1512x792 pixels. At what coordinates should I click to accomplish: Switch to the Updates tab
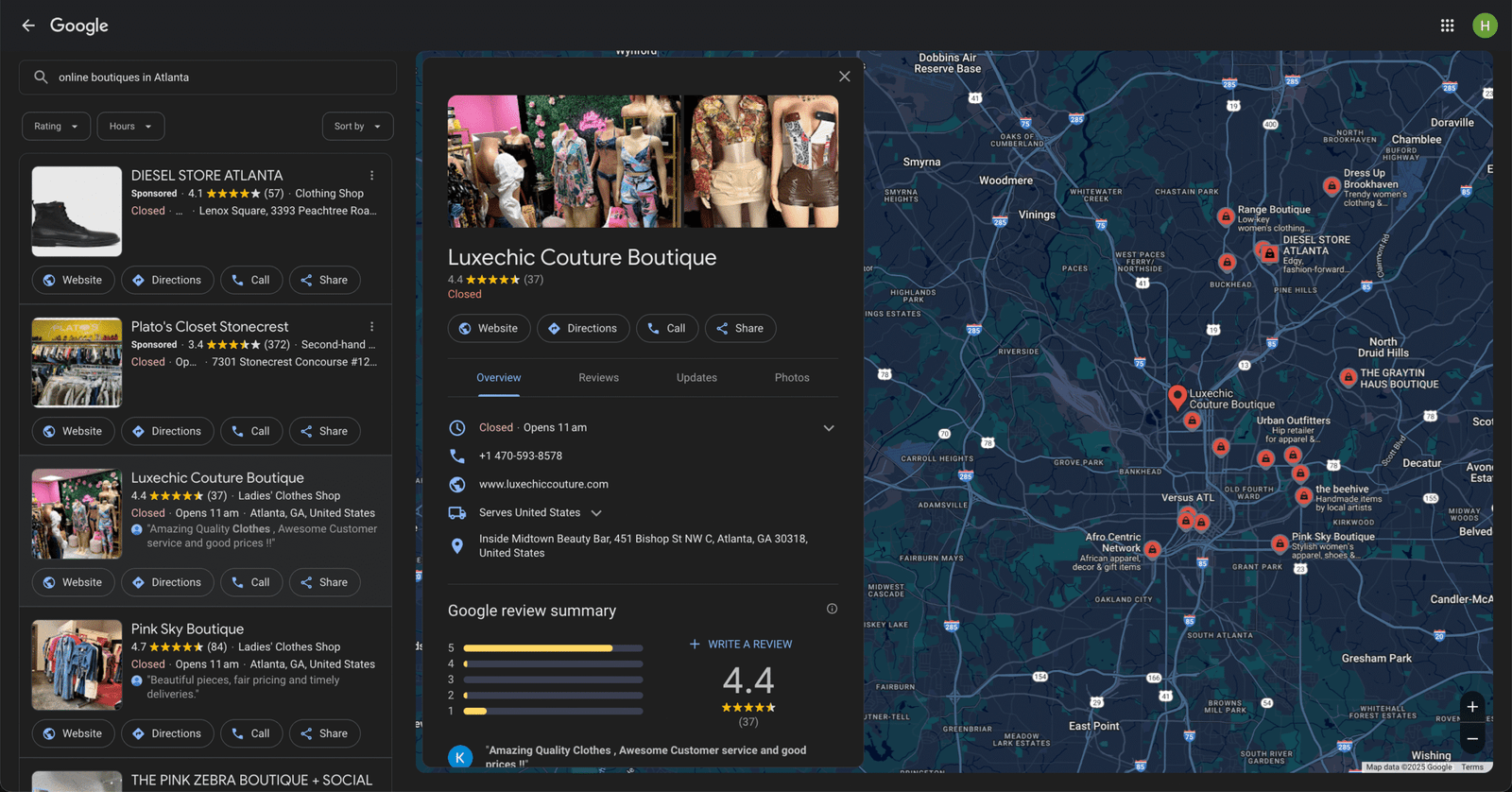696,378
